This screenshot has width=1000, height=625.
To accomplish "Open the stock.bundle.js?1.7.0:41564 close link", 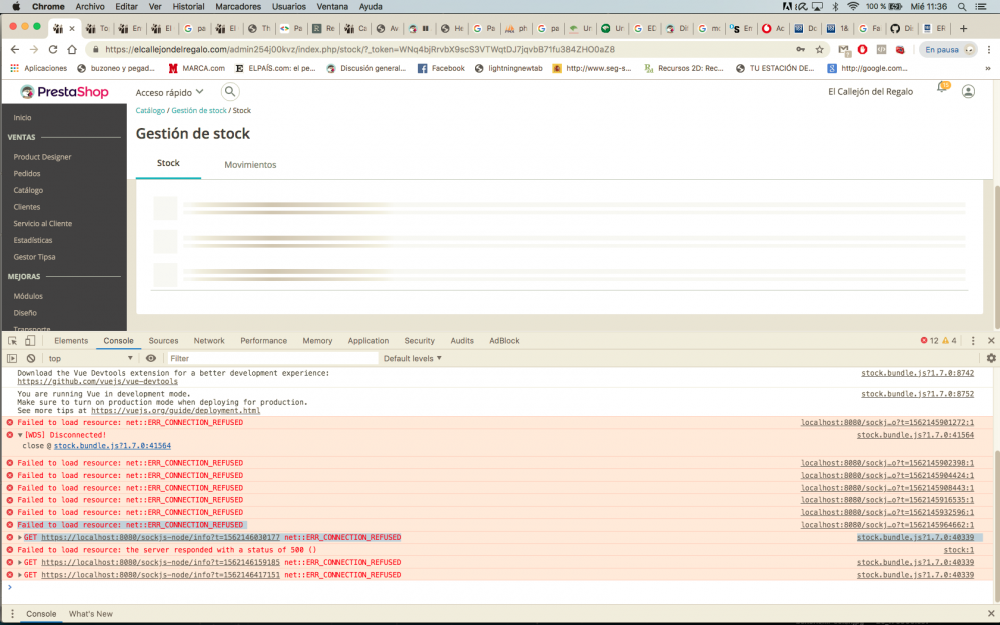I will (112, 446).
